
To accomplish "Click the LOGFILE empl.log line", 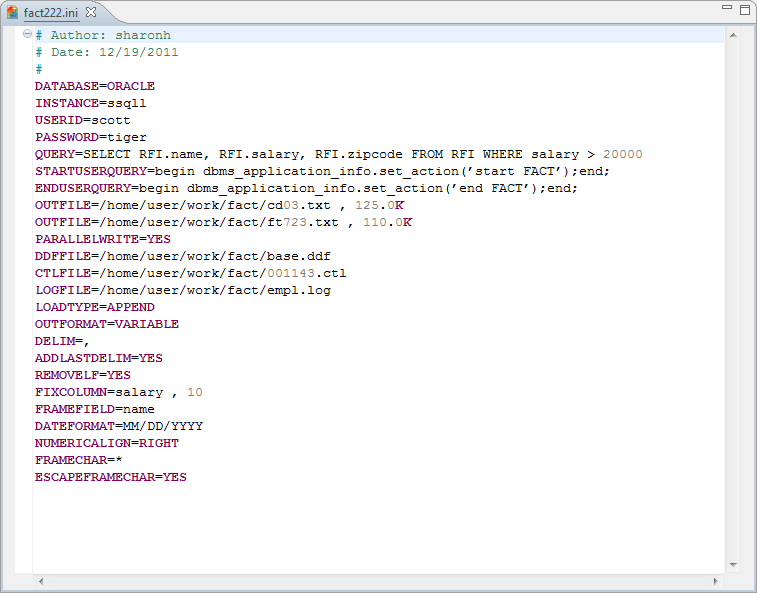I will click(x=183, y=290).
